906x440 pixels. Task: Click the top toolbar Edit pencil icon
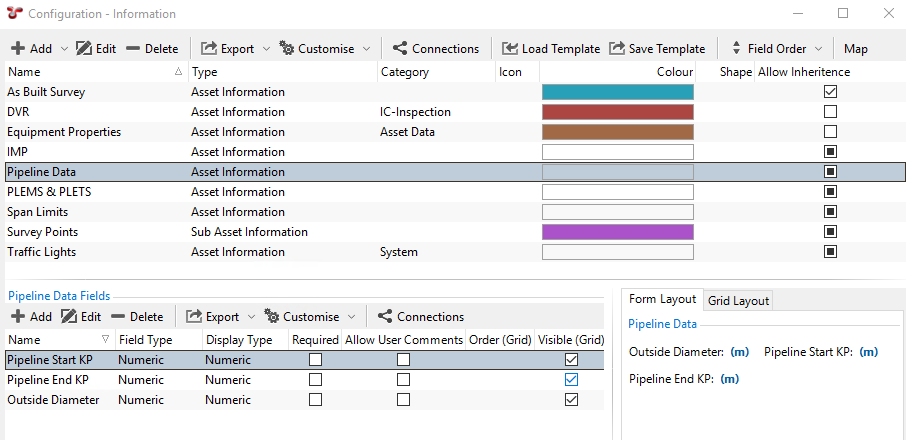pos(84,49)
